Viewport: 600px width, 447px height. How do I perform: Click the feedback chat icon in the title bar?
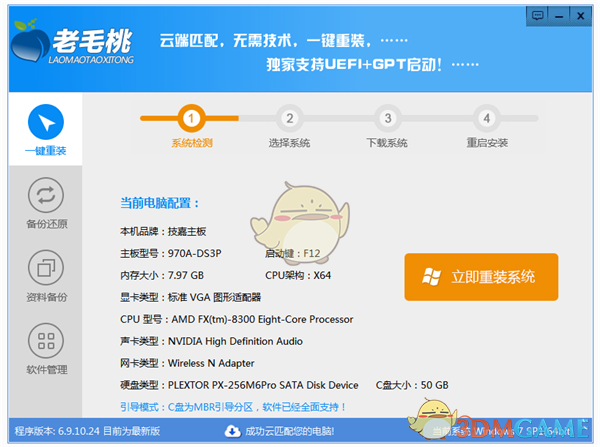538,16
